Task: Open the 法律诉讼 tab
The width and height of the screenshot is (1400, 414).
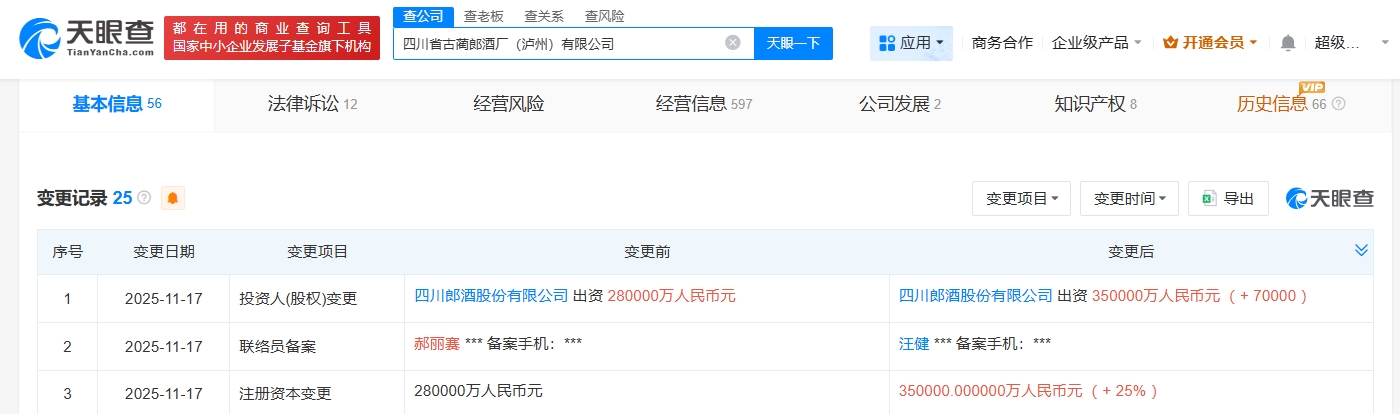Action: (x=313, y=104)
